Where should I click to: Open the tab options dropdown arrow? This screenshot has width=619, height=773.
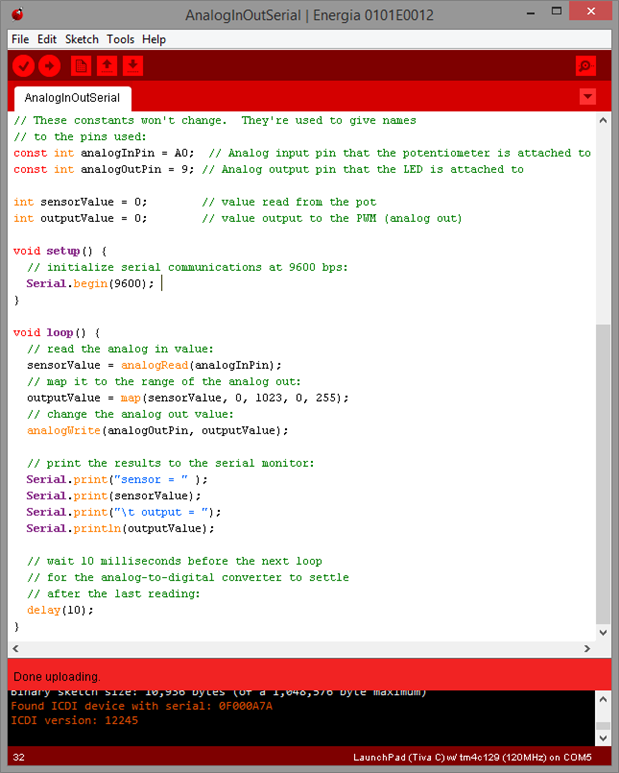pos(587,97)
